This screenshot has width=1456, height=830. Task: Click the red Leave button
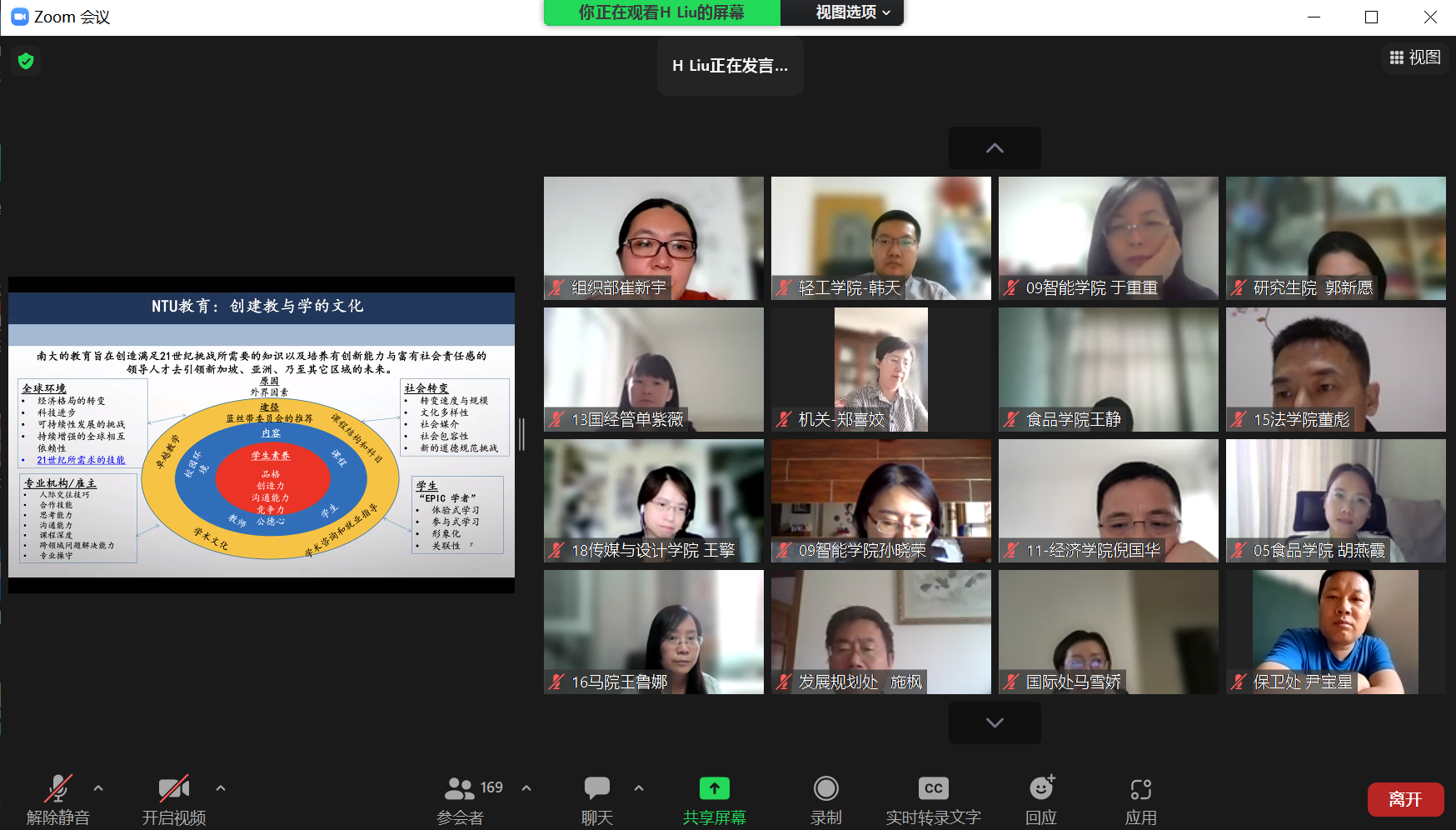coord(1405,799)
